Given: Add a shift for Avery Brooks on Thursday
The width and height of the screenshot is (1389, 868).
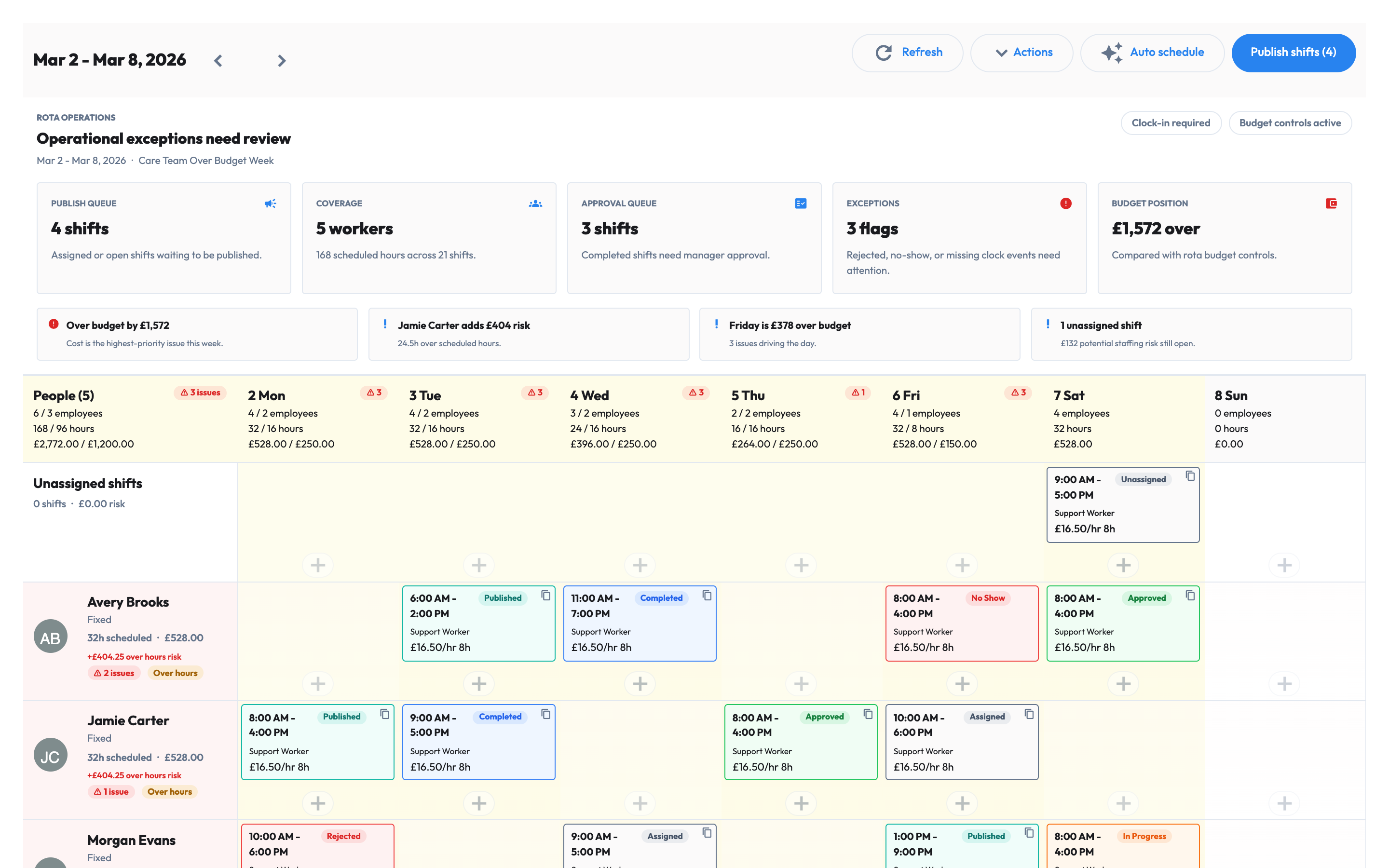Looking at the screenshot, I should tap(801, 684).
